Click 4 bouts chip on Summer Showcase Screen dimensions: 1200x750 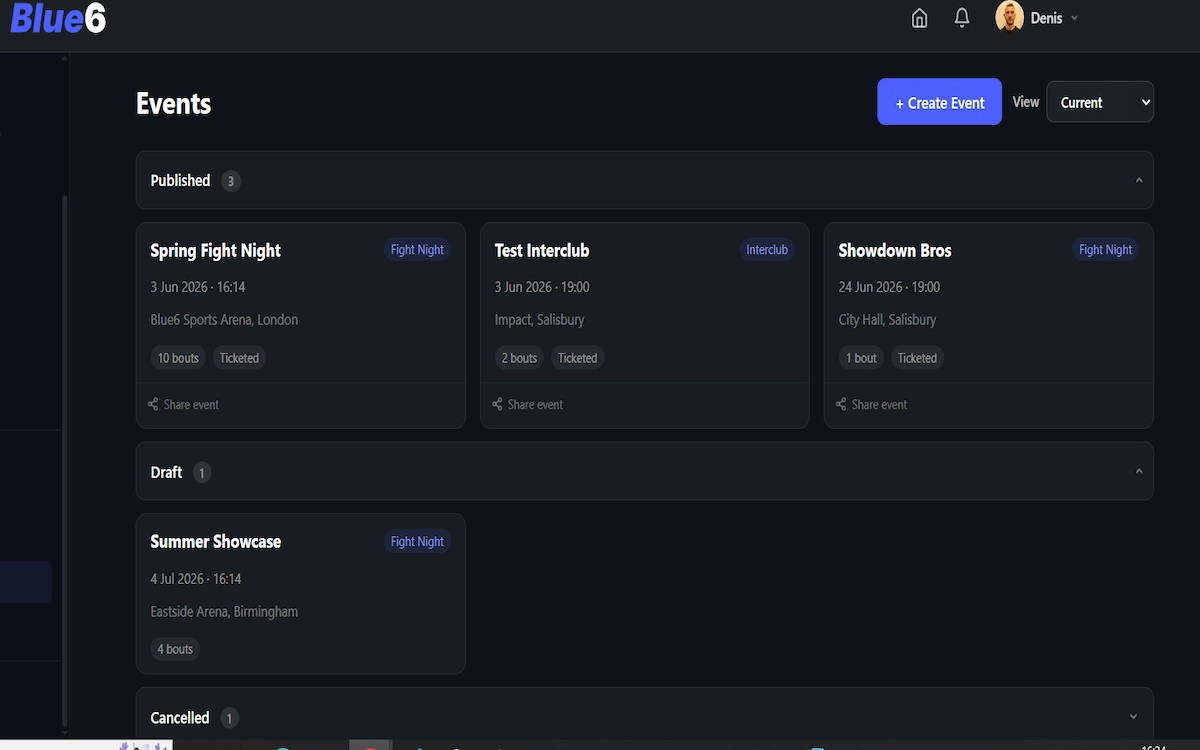175,649
